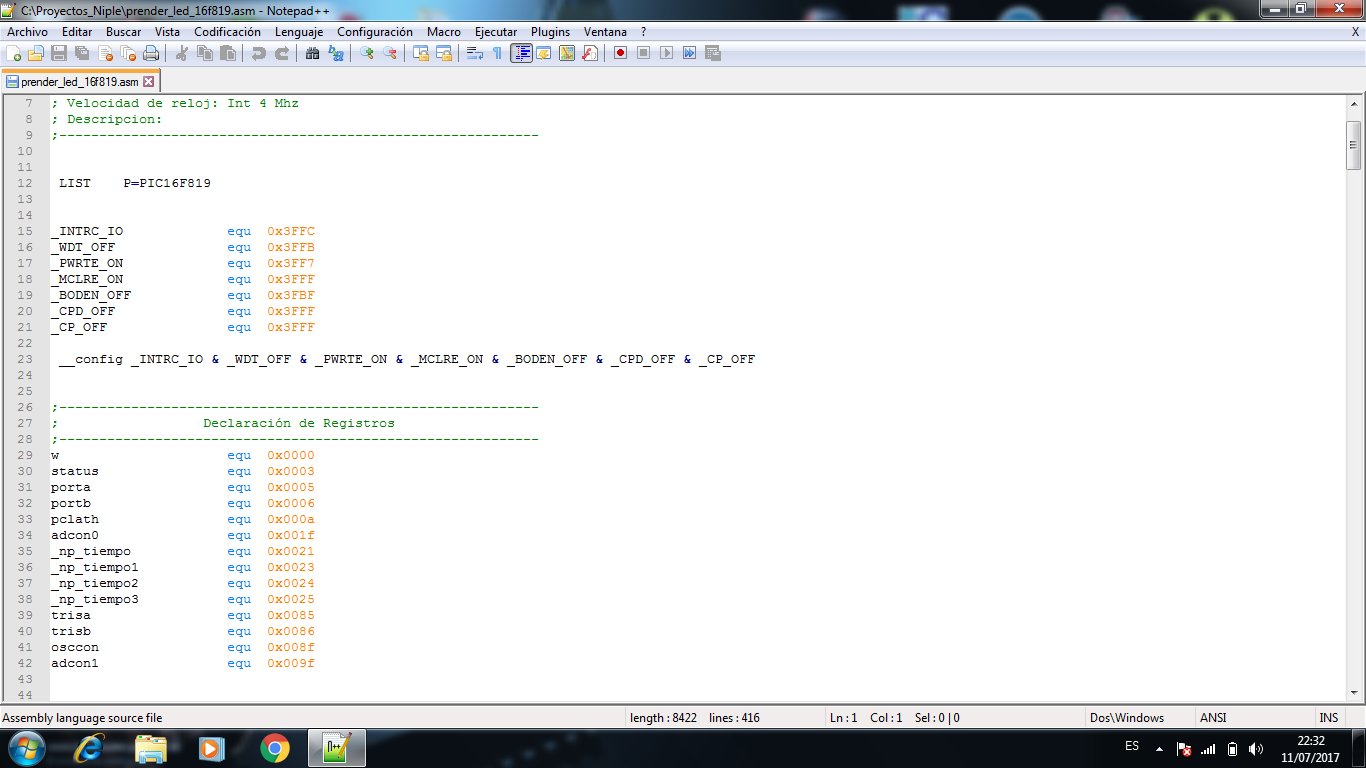
Task: Open the Function List toolbar icon
Action: (x=590, y=53)
